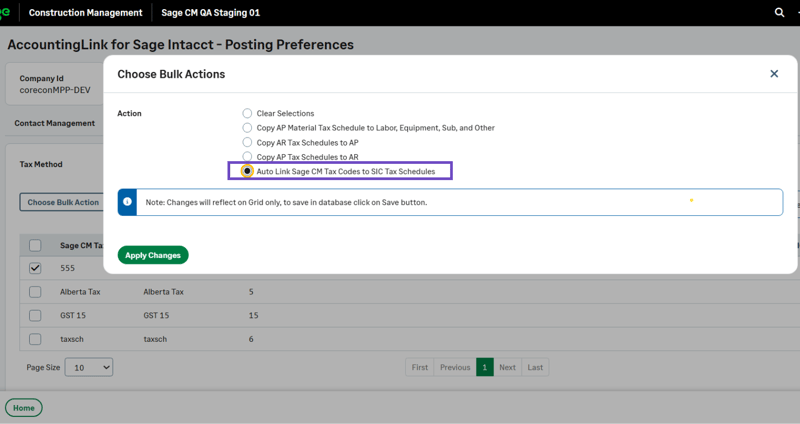Choose Copy AR Tax Schedules to AP
Screen dimensions: 800x424
(247, 143)
